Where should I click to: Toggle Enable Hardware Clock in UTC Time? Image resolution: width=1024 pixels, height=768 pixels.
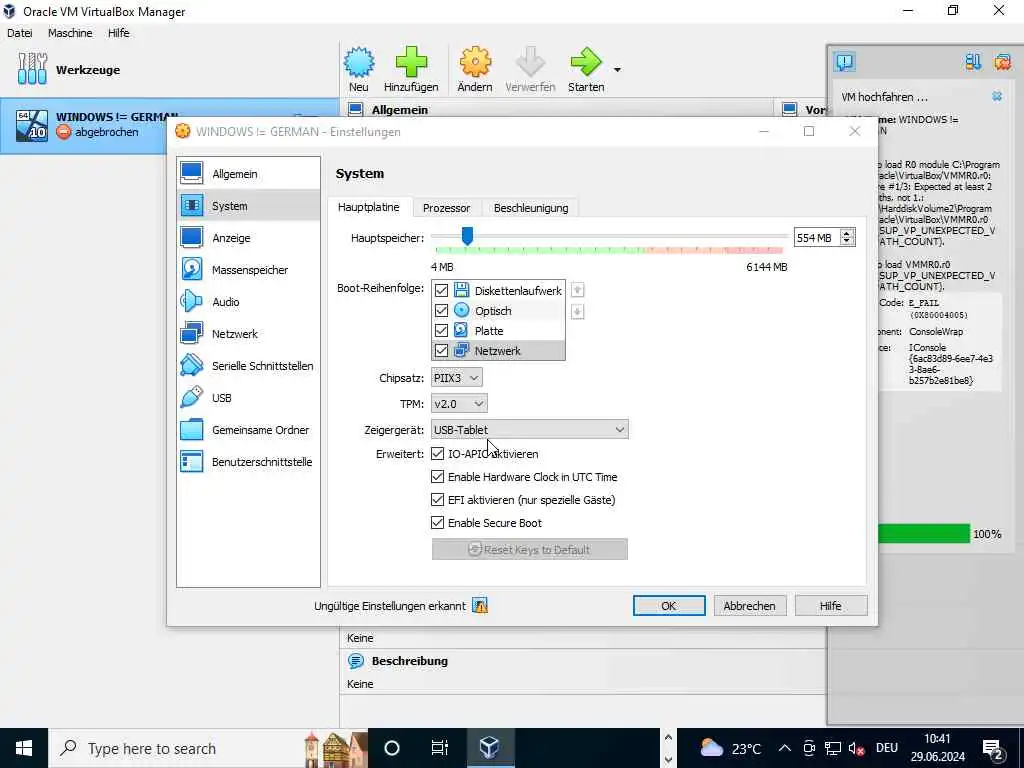(x=438, y=477)
